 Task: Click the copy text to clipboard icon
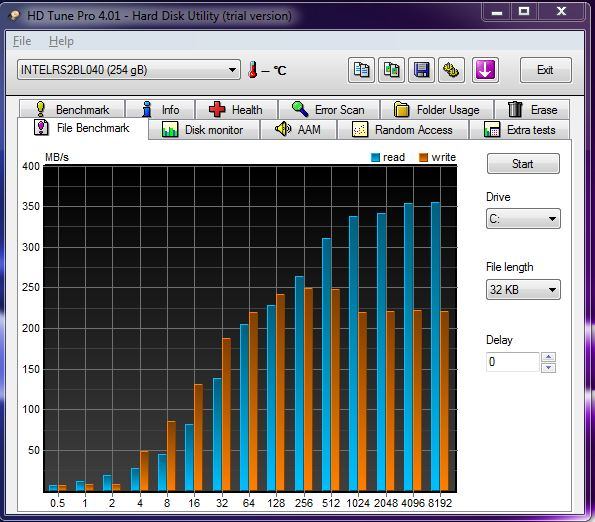(x=361, y=70)
